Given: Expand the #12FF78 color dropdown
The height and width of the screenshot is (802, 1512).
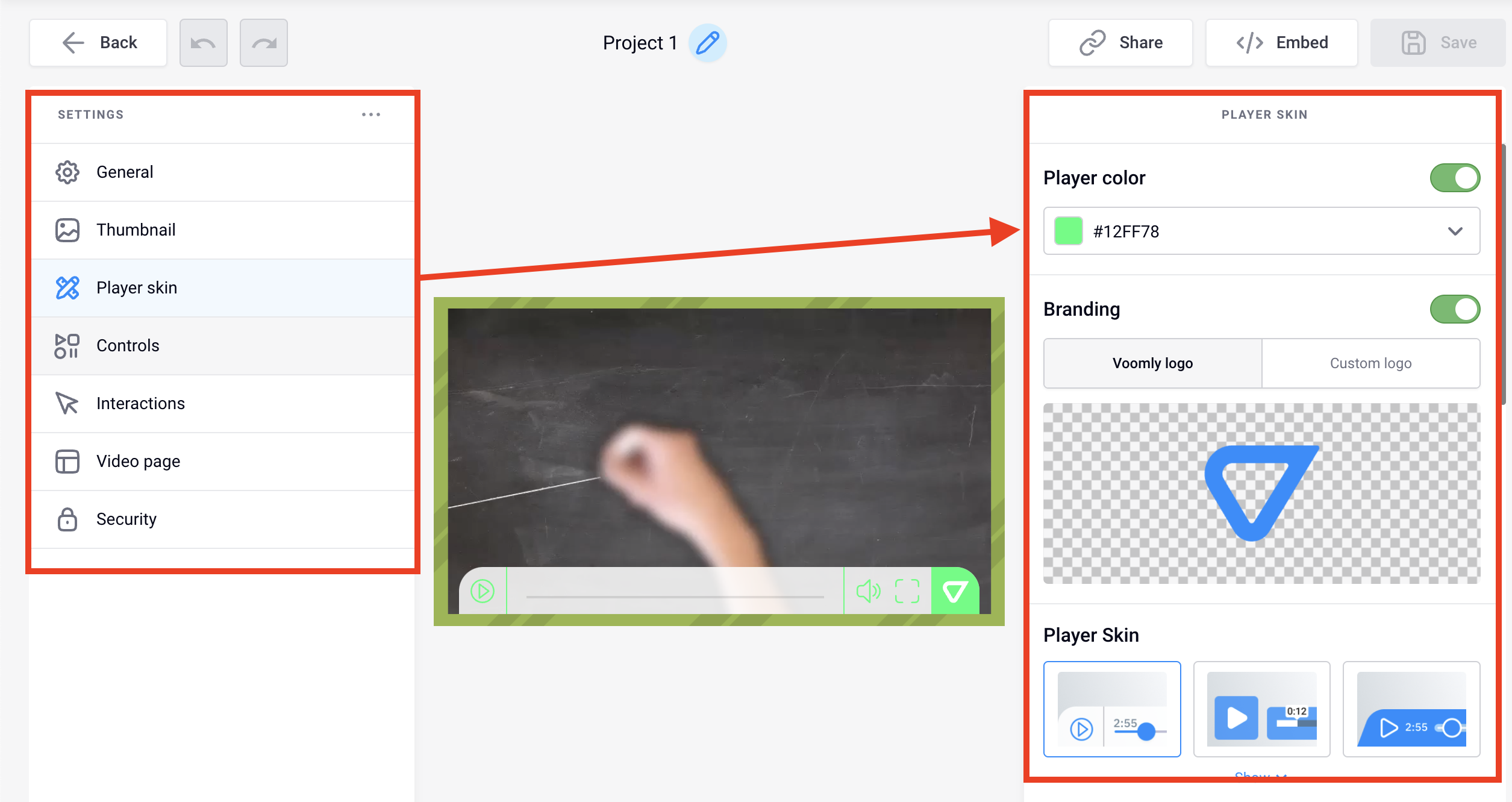Looking at the screenshot, I should 1455,231.
